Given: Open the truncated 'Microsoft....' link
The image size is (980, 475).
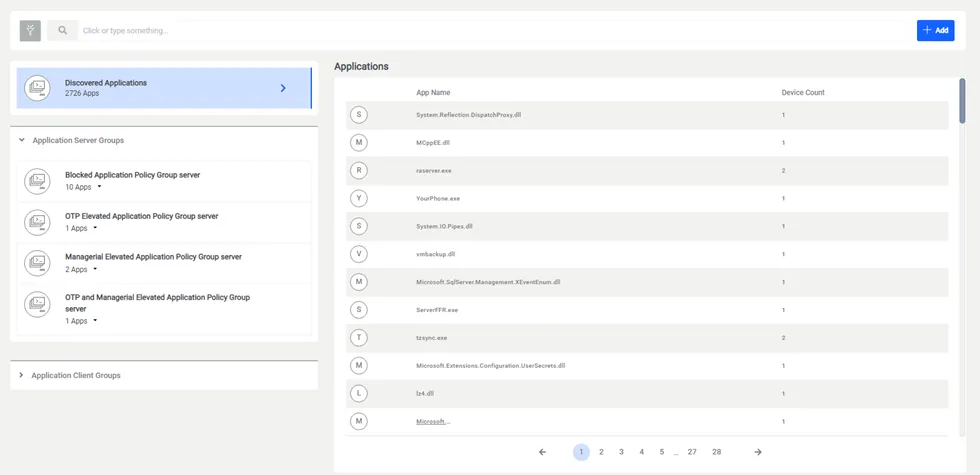Looking at the screenshot, I should coord(433,422).
